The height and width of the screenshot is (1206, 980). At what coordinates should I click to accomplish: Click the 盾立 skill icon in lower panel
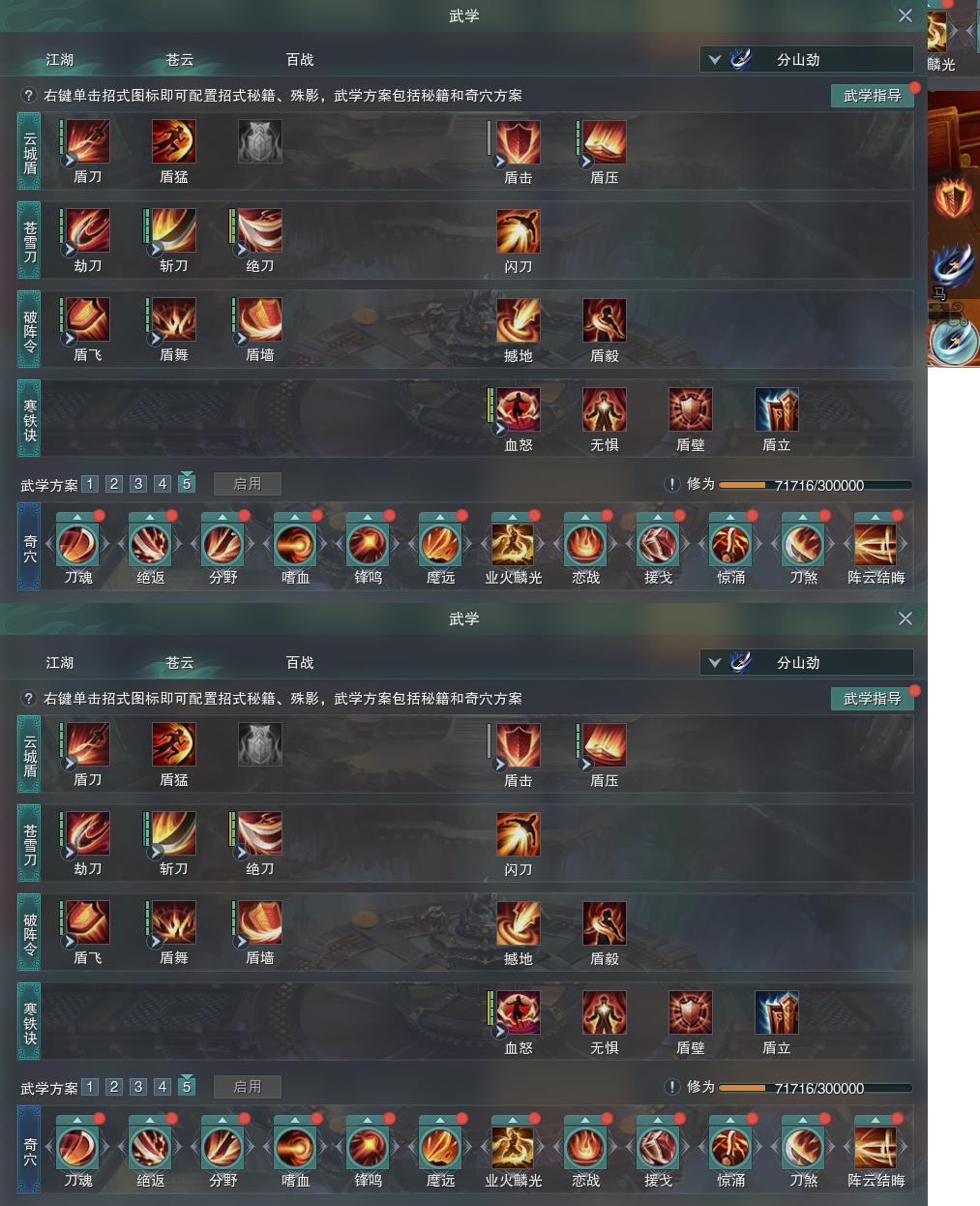(x=777, y=1012)
